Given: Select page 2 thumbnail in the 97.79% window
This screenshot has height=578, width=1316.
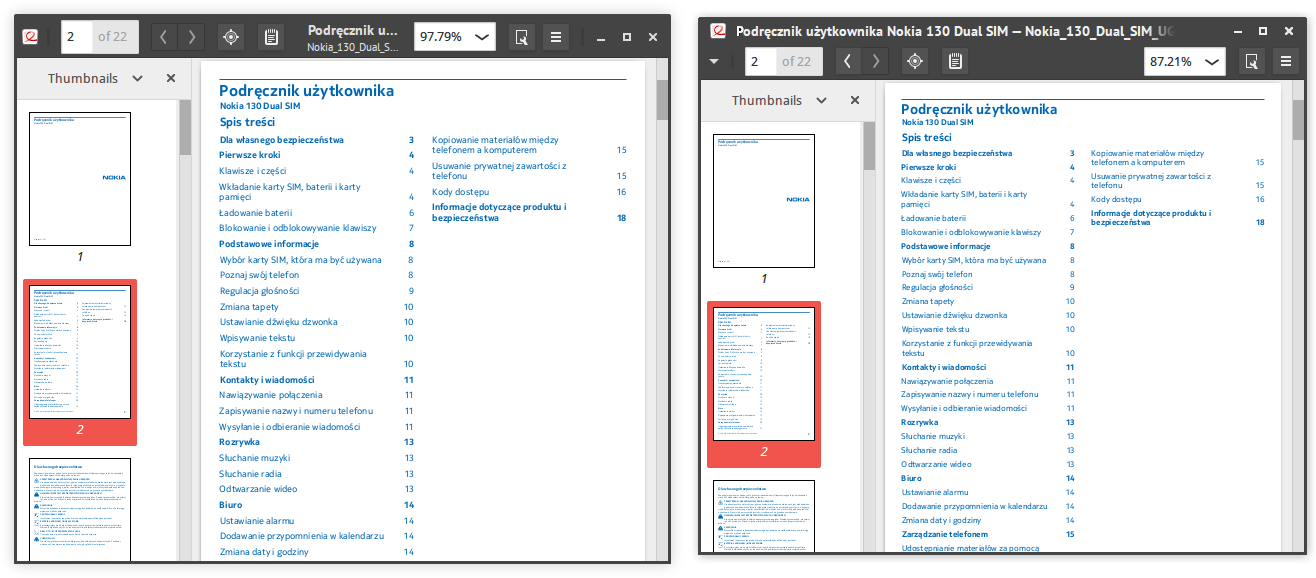Looking at the screenshot, I should [x=80, y=352].
